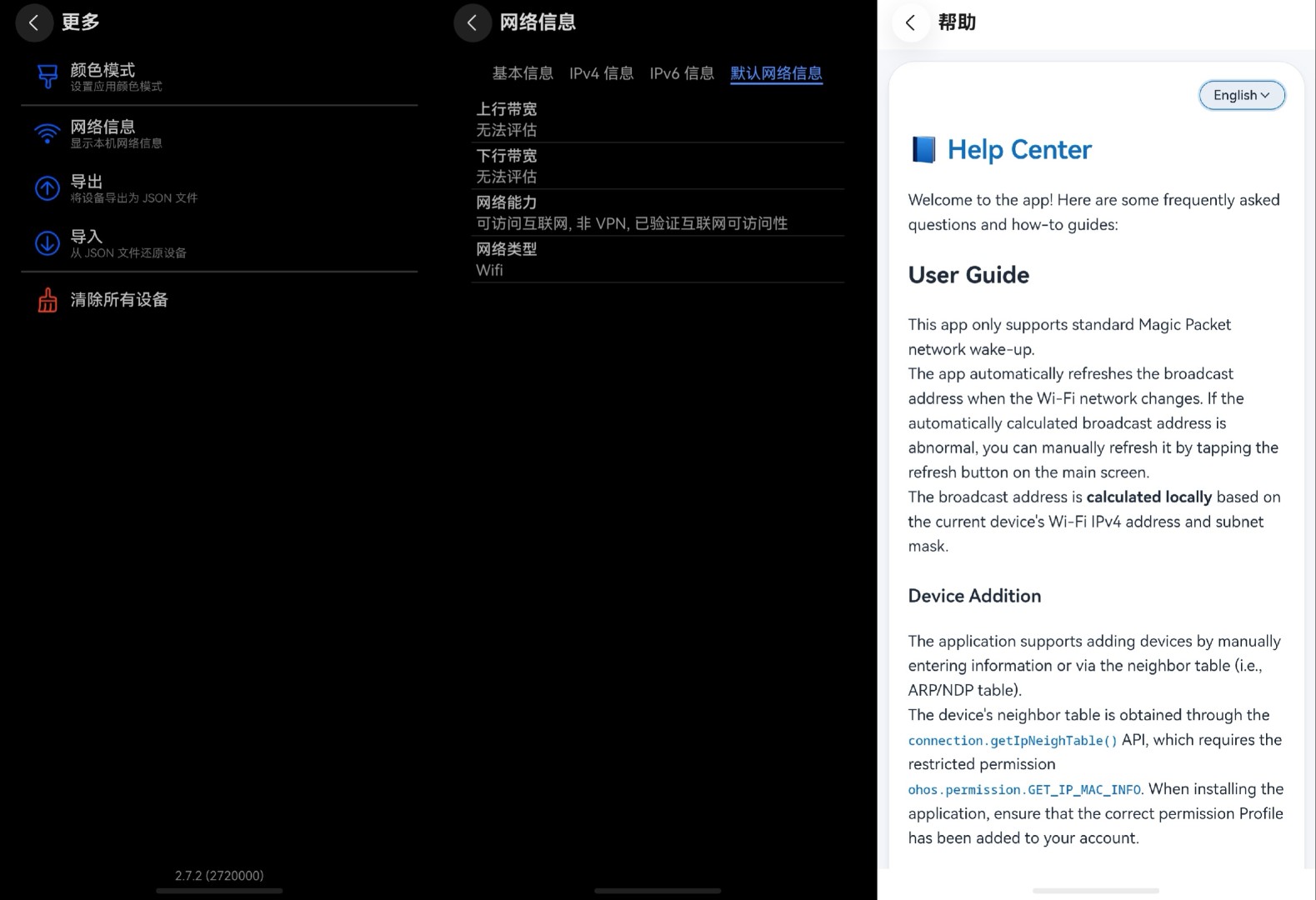Tap the upload arrow 导出 icon
Screen dimensions: 1316x900
click(48, 188)
